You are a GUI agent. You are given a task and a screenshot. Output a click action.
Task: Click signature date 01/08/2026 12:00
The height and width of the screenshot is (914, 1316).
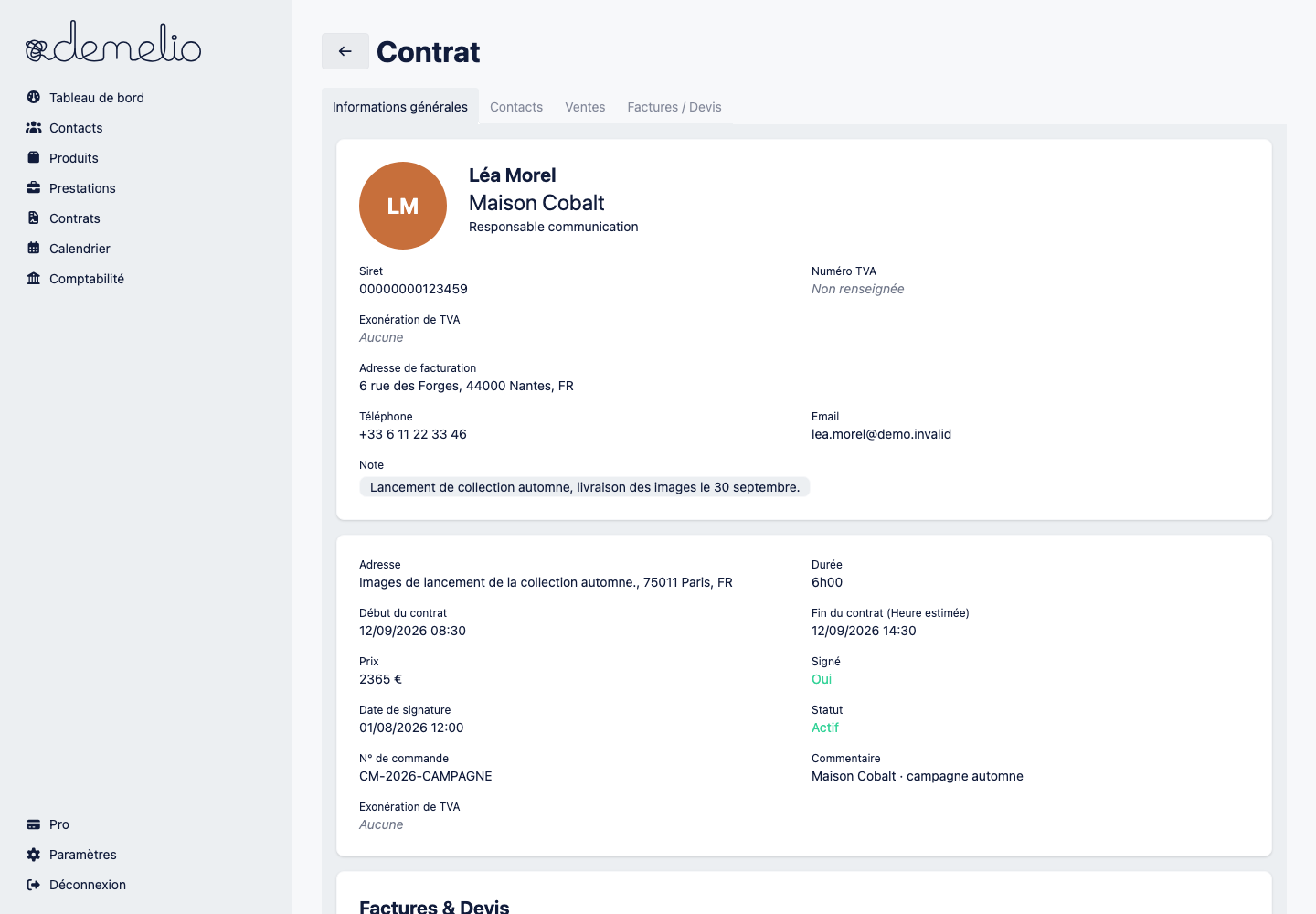tap(411, 728)
